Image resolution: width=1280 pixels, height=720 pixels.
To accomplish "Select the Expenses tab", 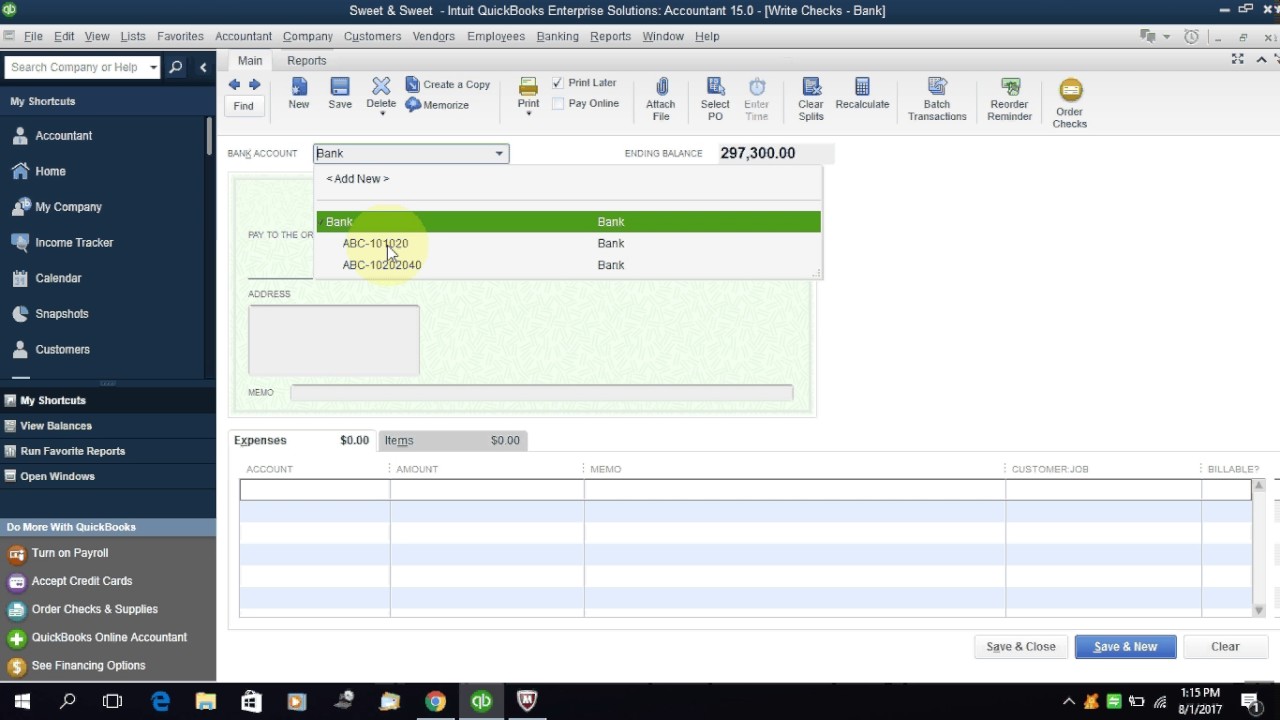I will click(x=302, y=440).
